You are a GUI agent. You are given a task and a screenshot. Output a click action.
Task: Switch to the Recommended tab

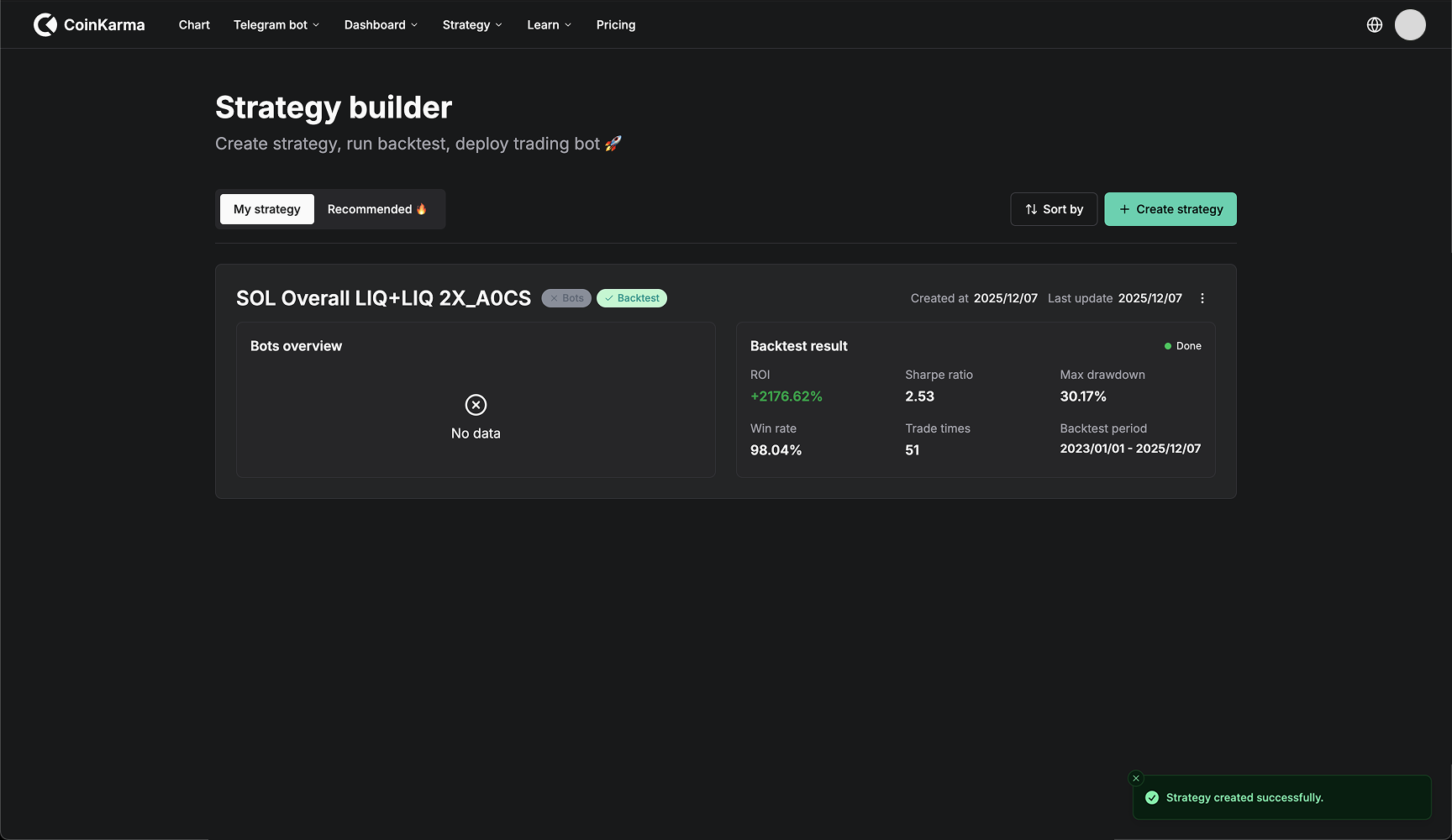tap(377, 209)
